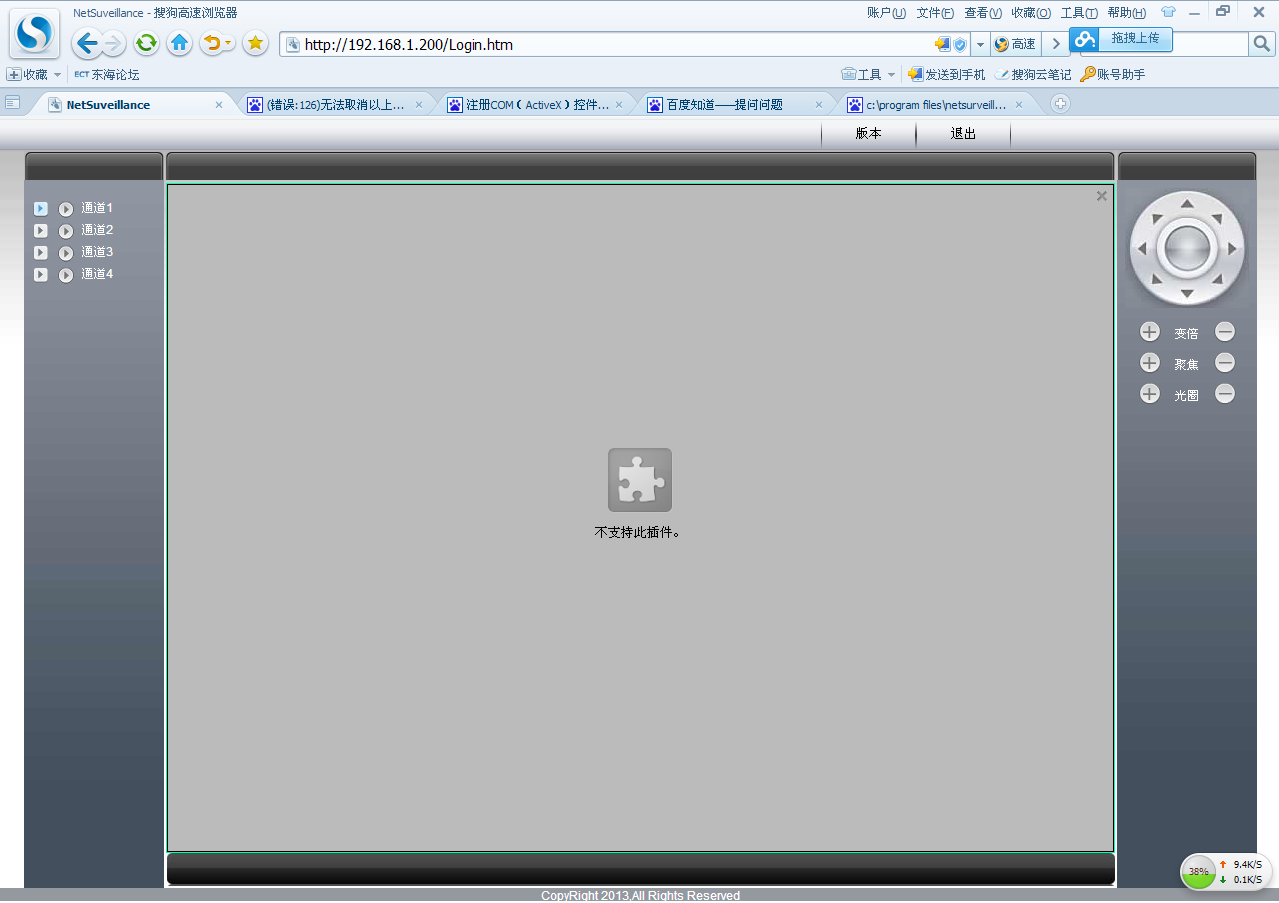This screenshot has width=1279, height=903.
Task: Click the browser refresh icon
Action: [146, 43]
